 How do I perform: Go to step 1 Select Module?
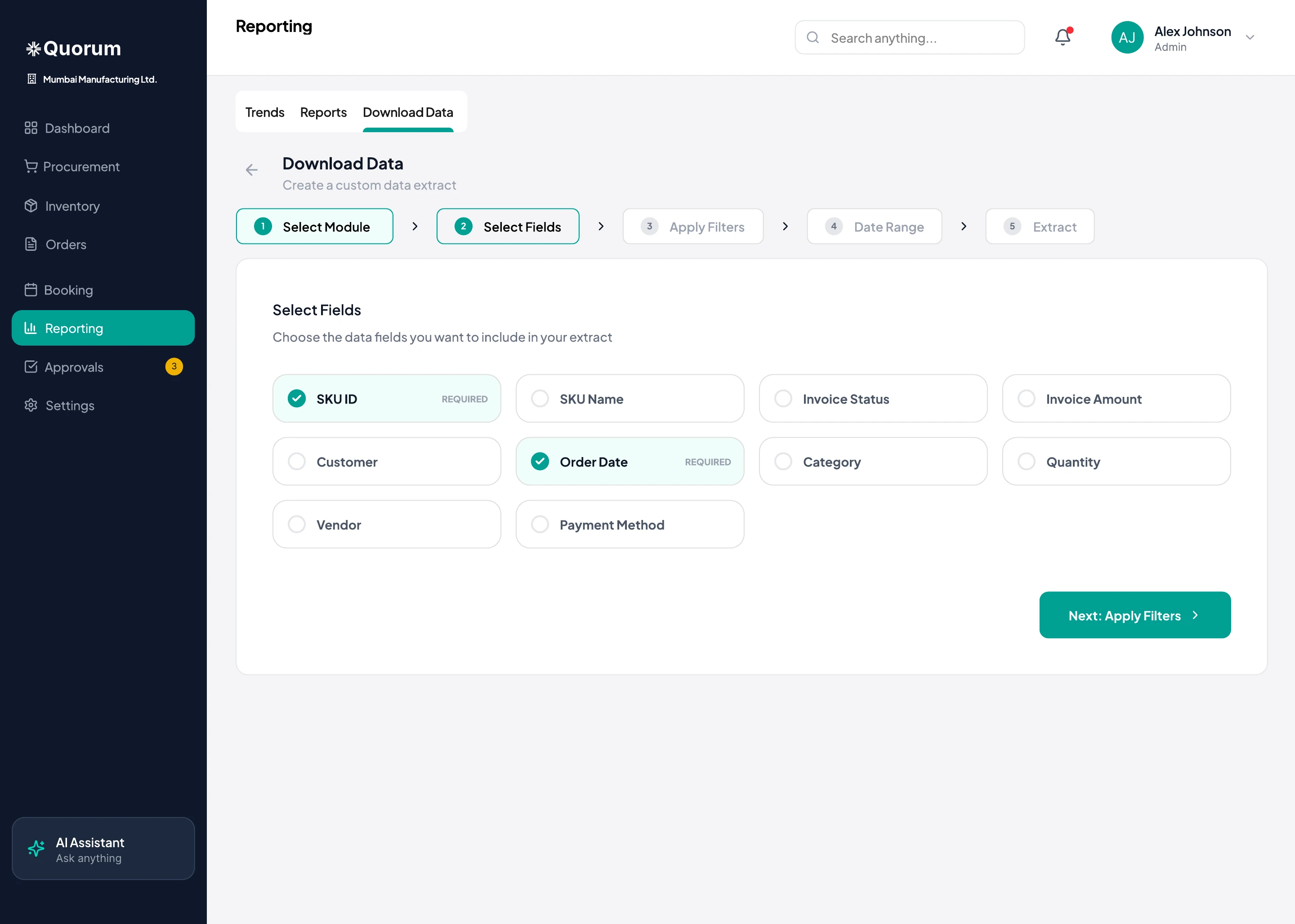click(314, 227)
